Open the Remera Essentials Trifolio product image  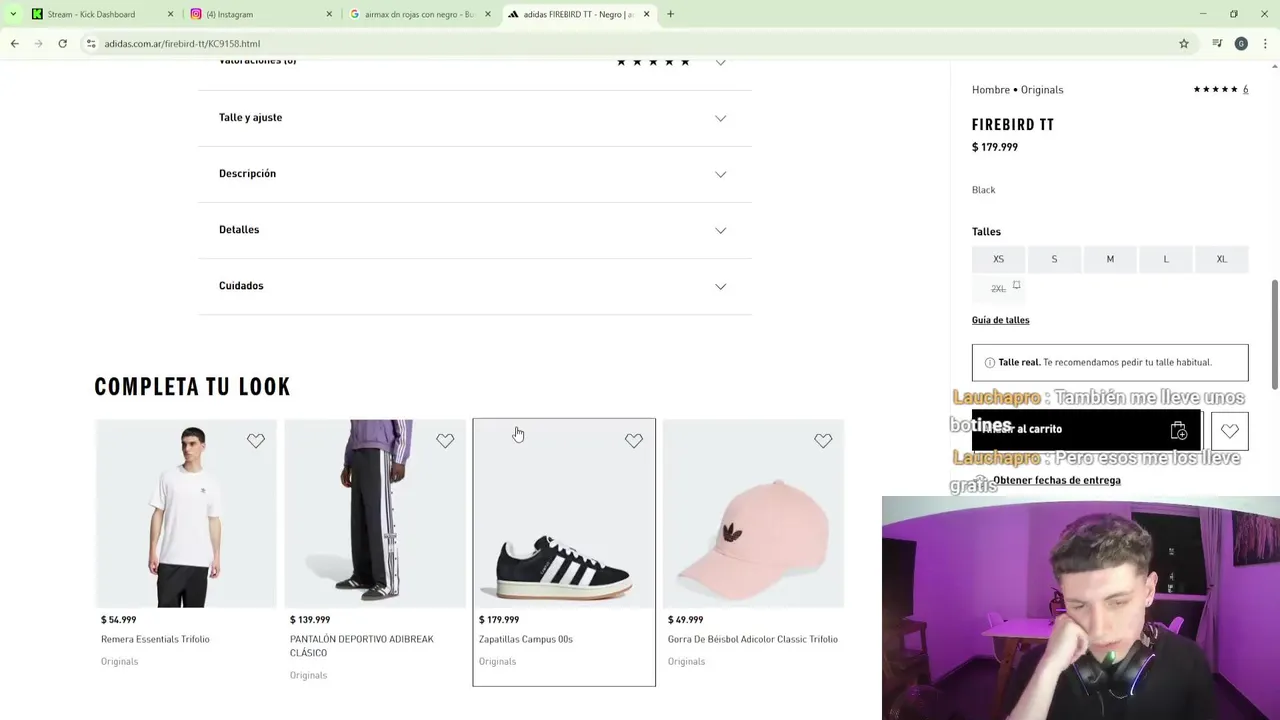click(x=186, y=514)
